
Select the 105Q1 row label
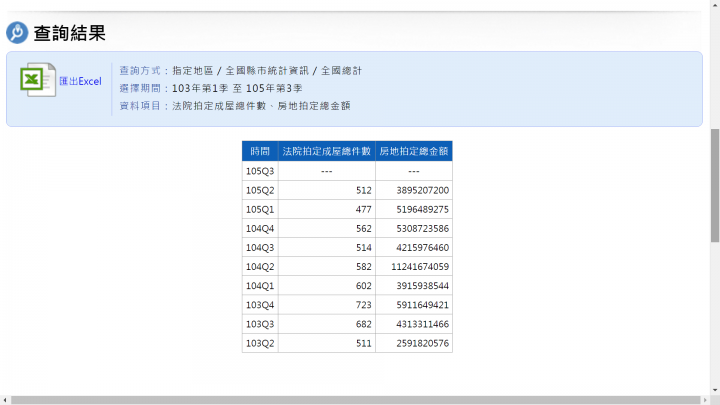260,209
